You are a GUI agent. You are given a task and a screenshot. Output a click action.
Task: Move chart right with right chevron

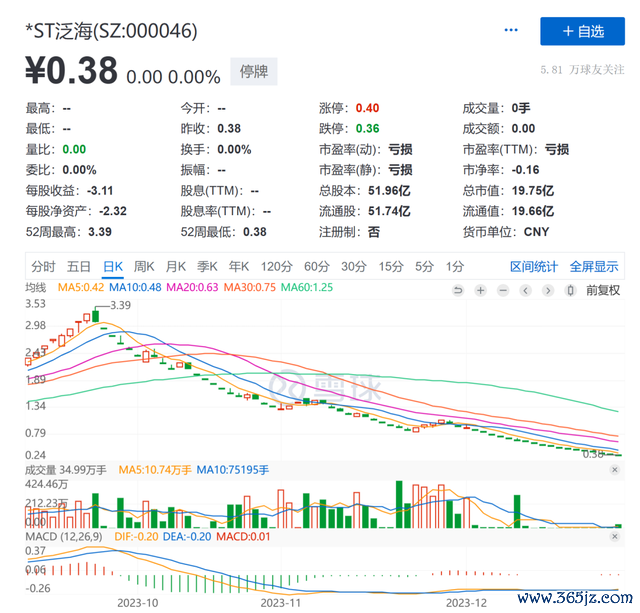pyautogui.click(x=548, y=291)
